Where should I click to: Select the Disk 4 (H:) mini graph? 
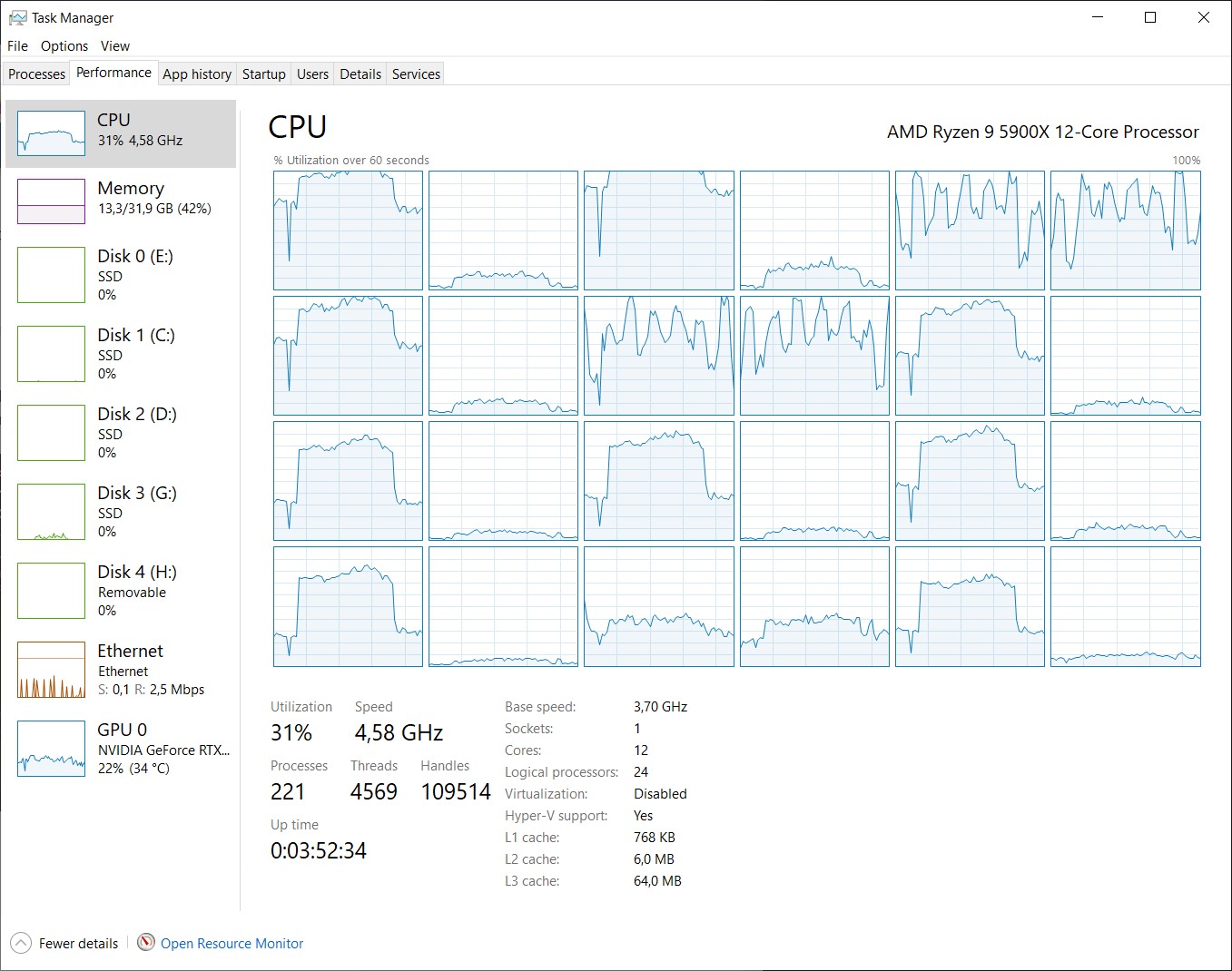[51, 591]
